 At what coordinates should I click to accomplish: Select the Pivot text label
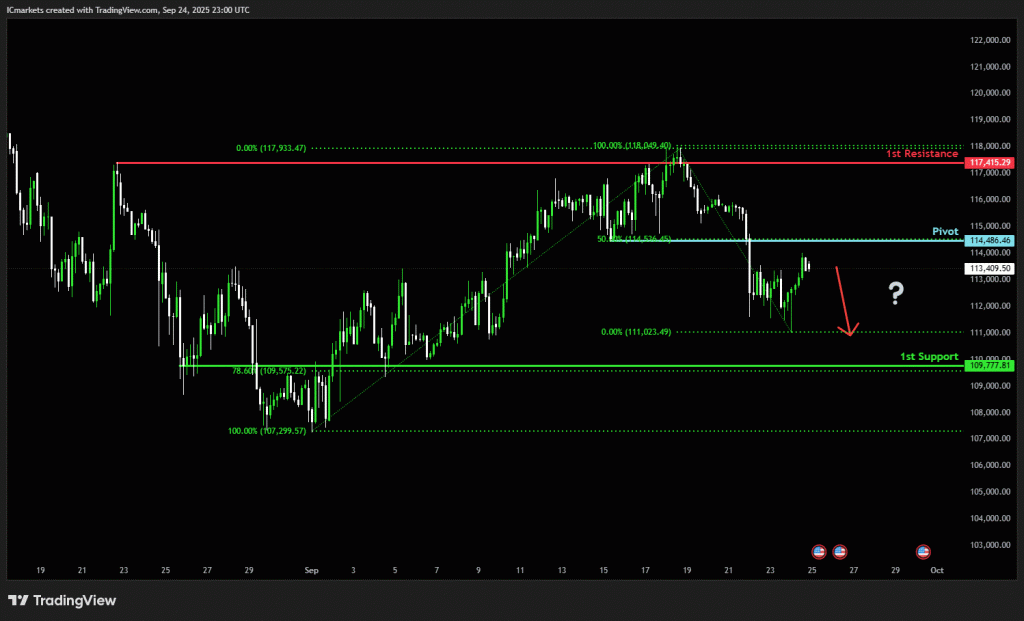pos(945,231)
